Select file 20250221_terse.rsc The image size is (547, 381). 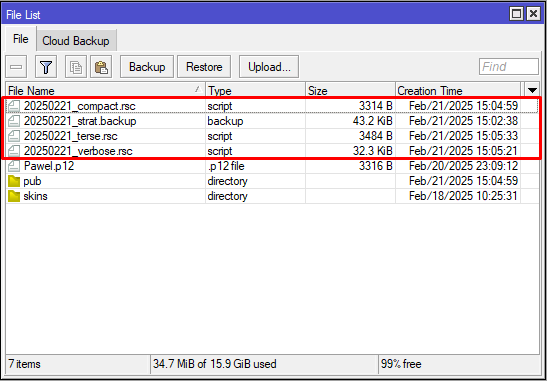(71, 136)
